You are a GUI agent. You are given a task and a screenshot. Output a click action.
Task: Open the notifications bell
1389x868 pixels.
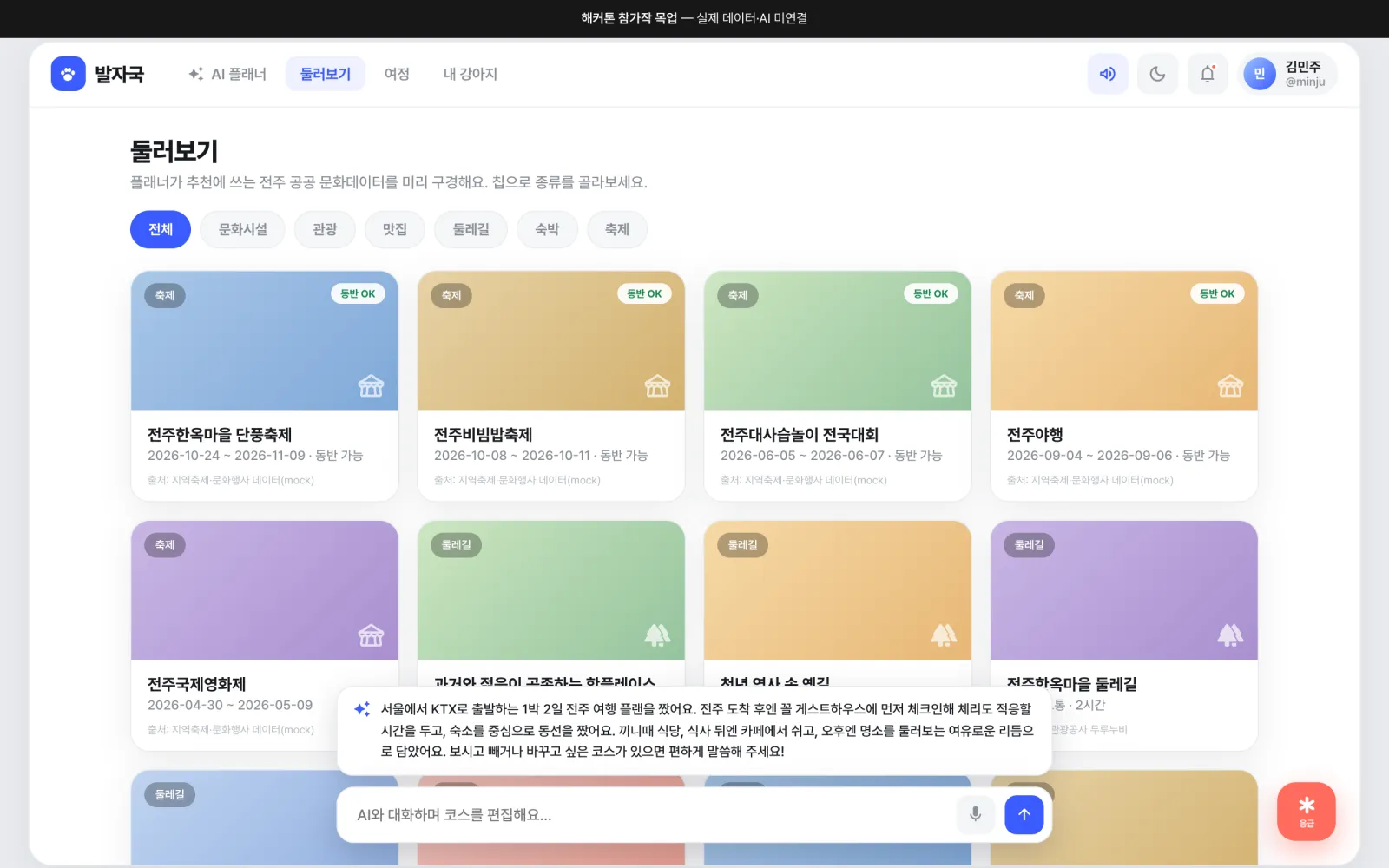tap(1208, 74)
